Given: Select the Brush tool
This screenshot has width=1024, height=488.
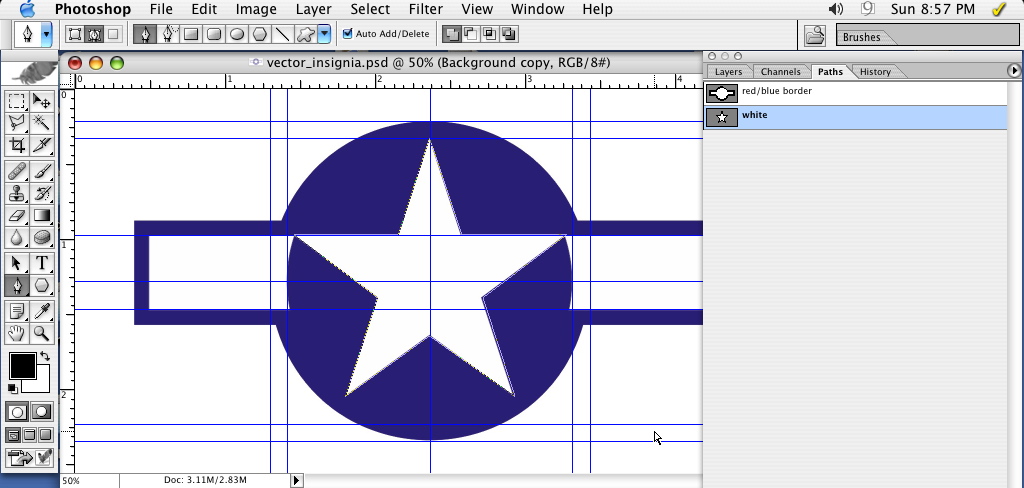Looking at the screenshot, I should tap(42, 172).
